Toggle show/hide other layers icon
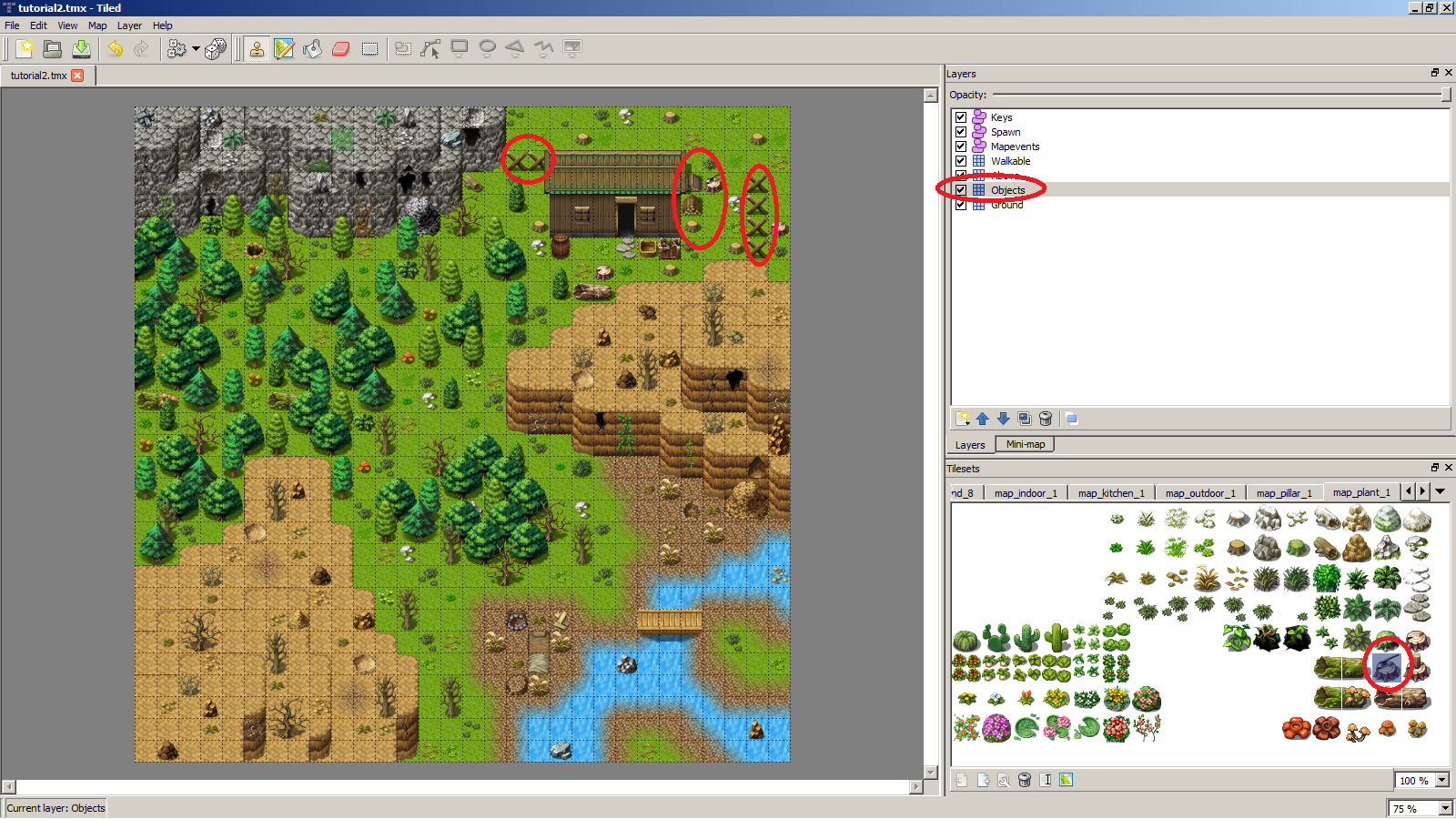The image size is (1456, 819). [1072, 419]
